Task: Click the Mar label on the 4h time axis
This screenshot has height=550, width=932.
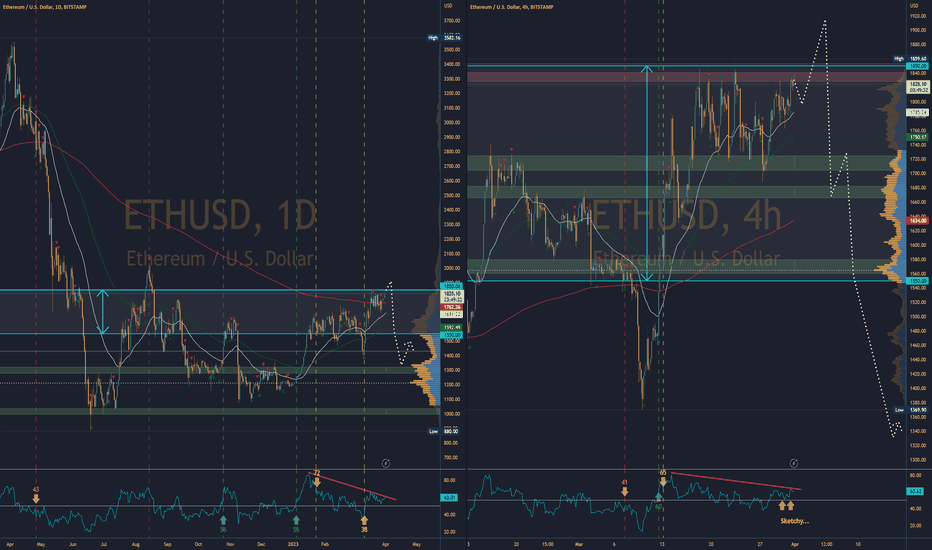Action: (x=580, y=544)
